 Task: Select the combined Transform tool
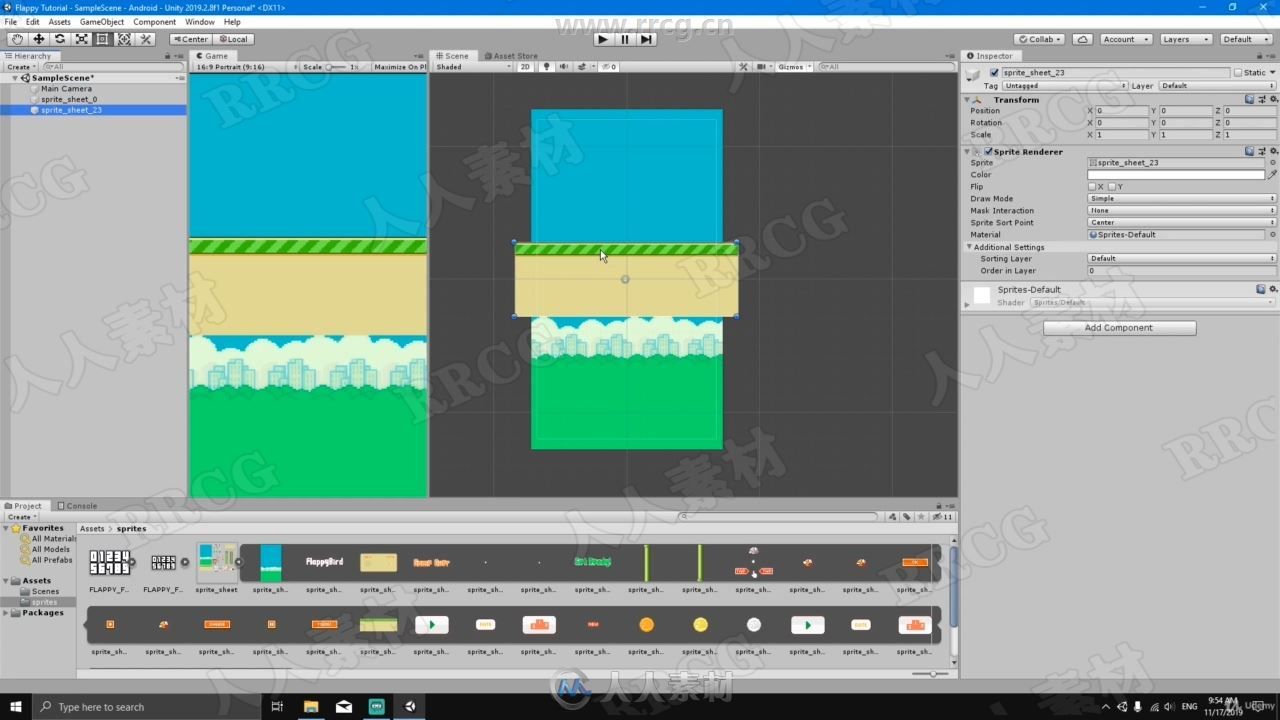(x=124, y=39)
